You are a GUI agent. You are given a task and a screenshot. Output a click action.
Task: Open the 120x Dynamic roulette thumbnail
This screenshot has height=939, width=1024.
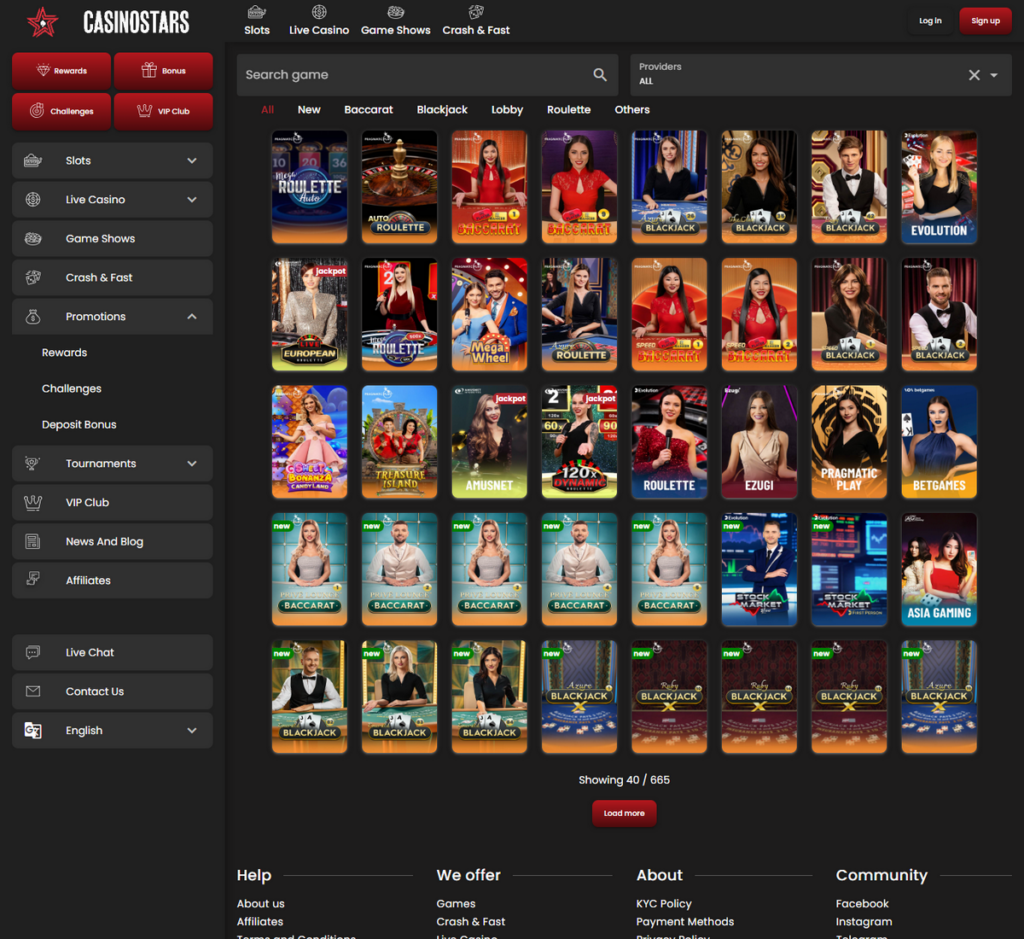[x=579, y=441]
